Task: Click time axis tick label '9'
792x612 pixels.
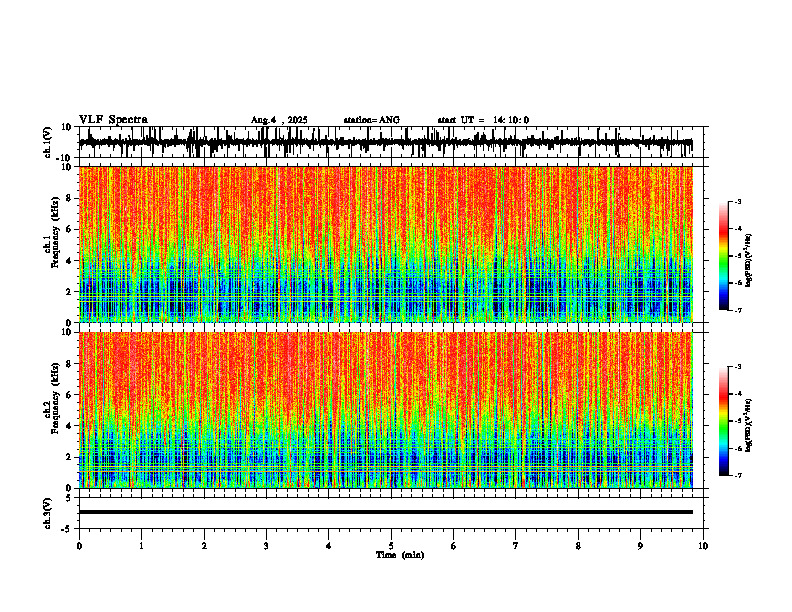Action: (640, 546)
